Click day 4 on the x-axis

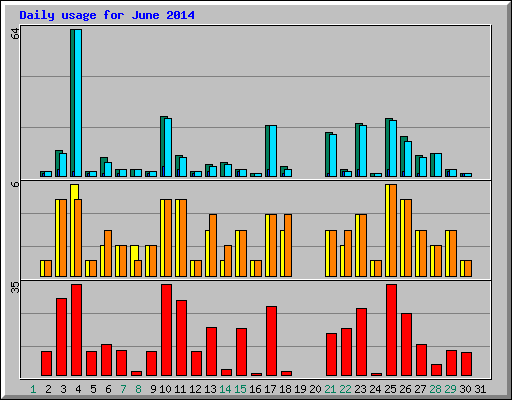pos(78,389)
